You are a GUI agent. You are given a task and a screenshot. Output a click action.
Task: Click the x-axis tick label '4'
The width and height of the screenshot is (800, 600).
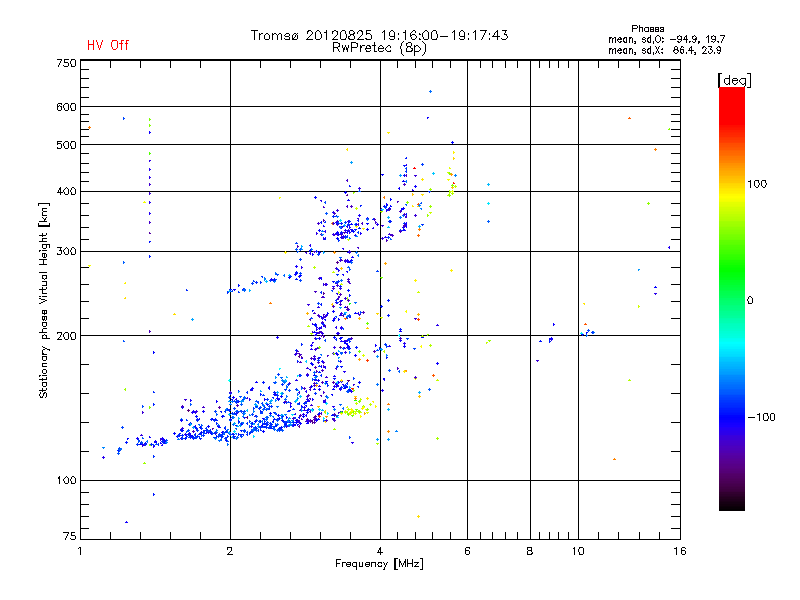click(380, 551)
